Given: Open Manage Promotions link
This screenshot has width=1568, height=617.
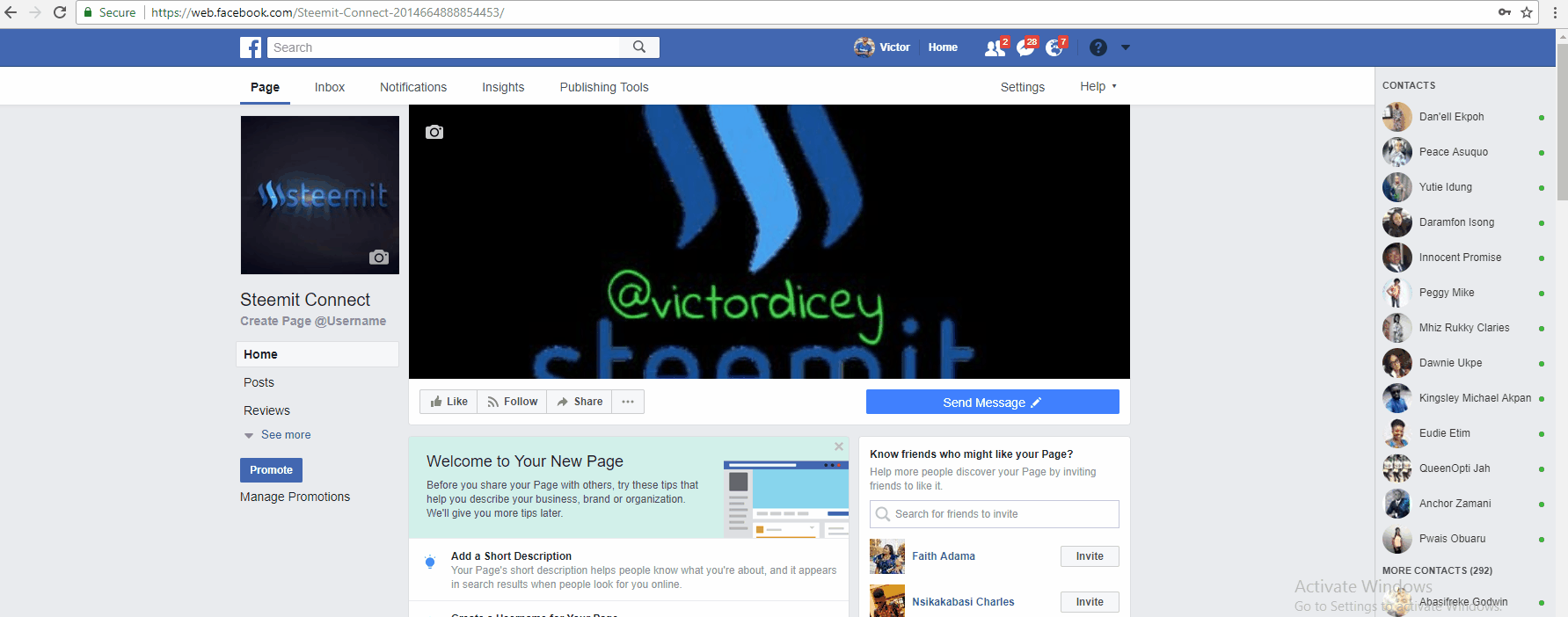Looking at the screenshot, I should pyautogui.click(x=295, y=497).
